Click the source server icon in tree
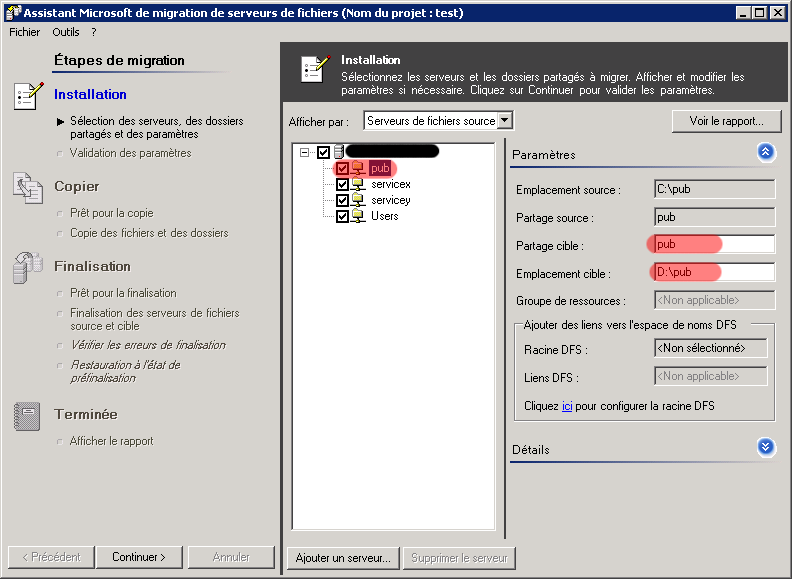This screenshot has height=579, width=792. 339,151
